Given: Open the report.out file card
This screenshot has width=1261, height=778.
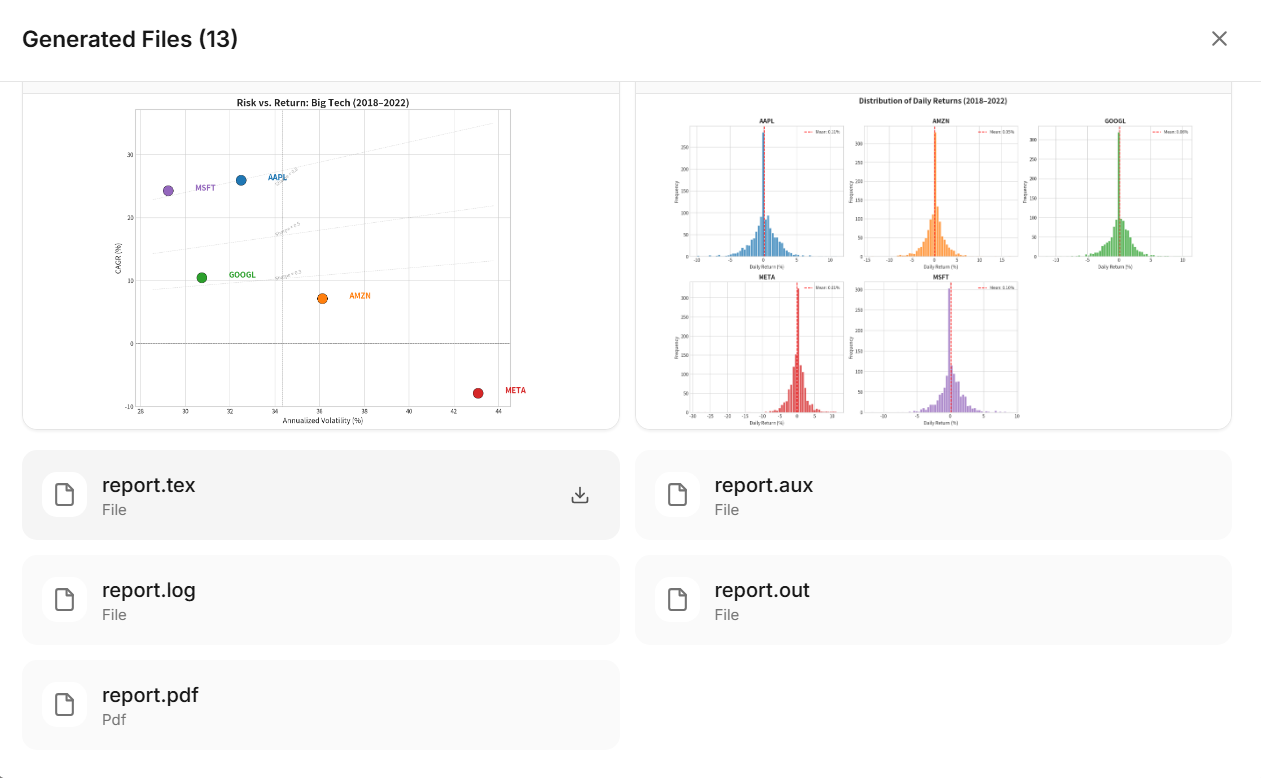Looking at the screenshot, I should pyautogui.click(x=933, y=600).
